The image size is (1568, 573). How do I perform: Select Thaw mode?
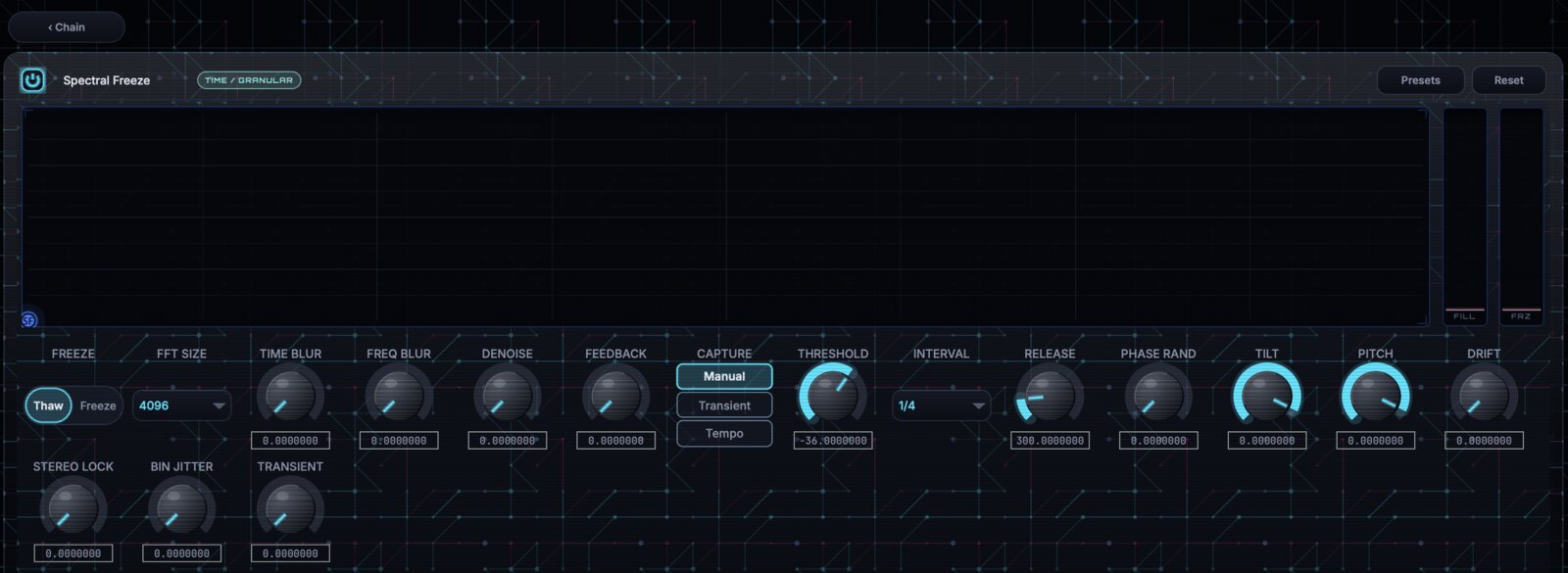coord(48,406)
